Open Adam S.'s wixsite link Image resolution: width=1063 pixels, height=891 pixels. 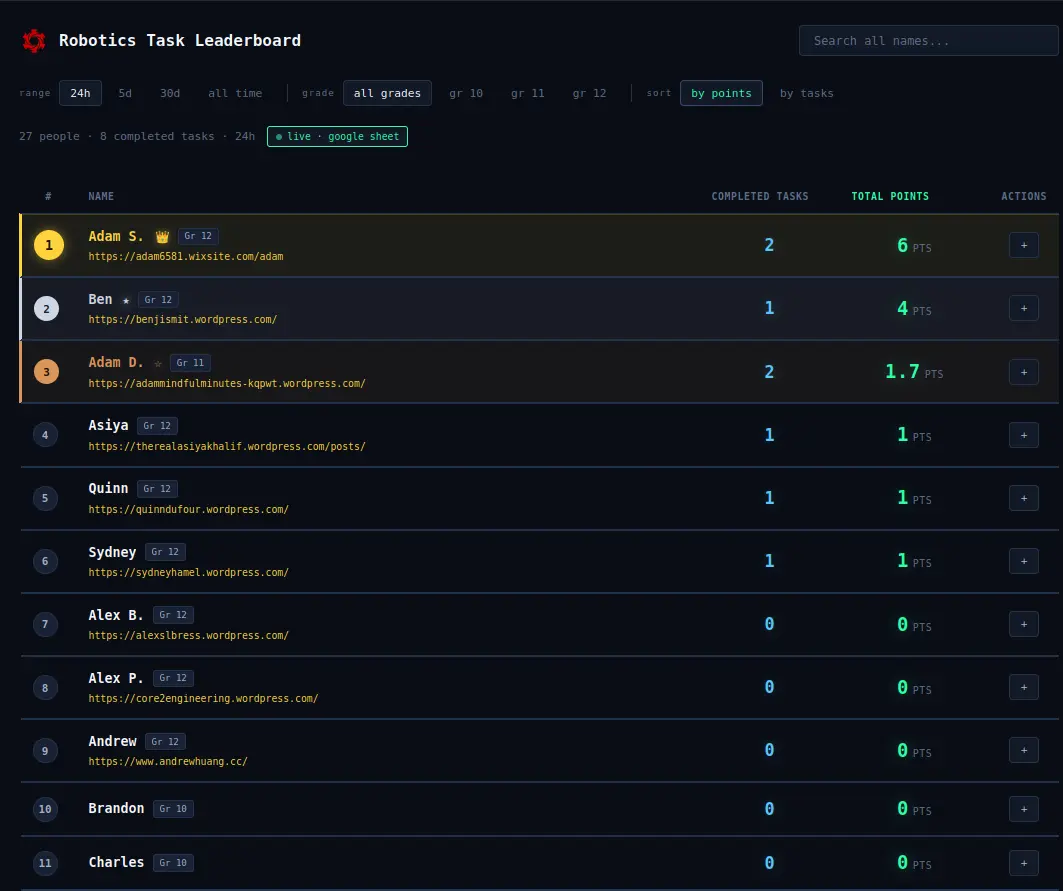(x=186, y=256)
